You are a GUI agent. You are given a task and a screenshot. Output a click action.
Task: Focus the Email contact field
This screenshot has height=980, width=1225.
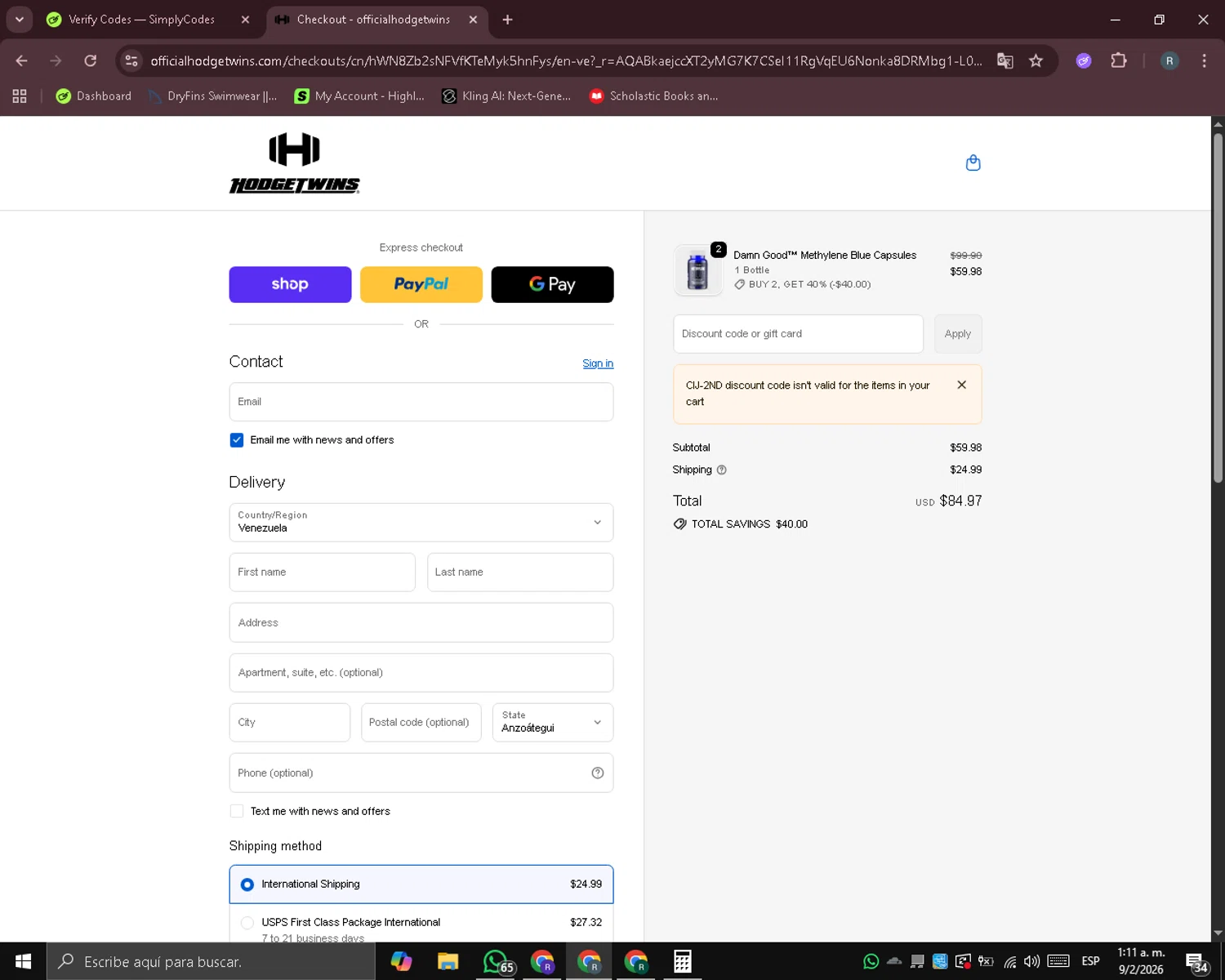pyautogui.click(x=421, y=402)
